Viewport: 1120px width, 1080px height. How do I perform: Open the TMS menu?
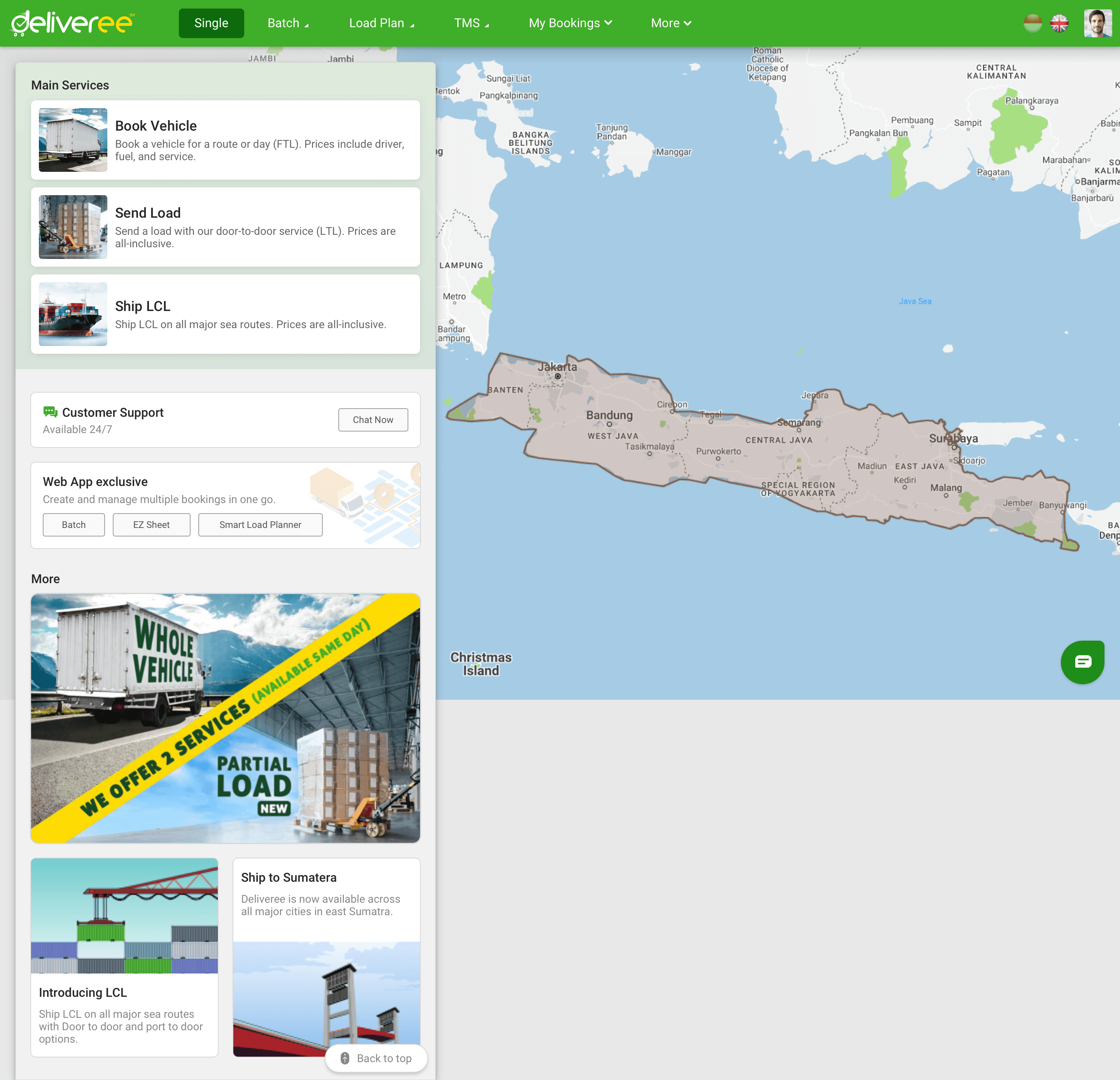pyautogui.click(x=471, y=23)
